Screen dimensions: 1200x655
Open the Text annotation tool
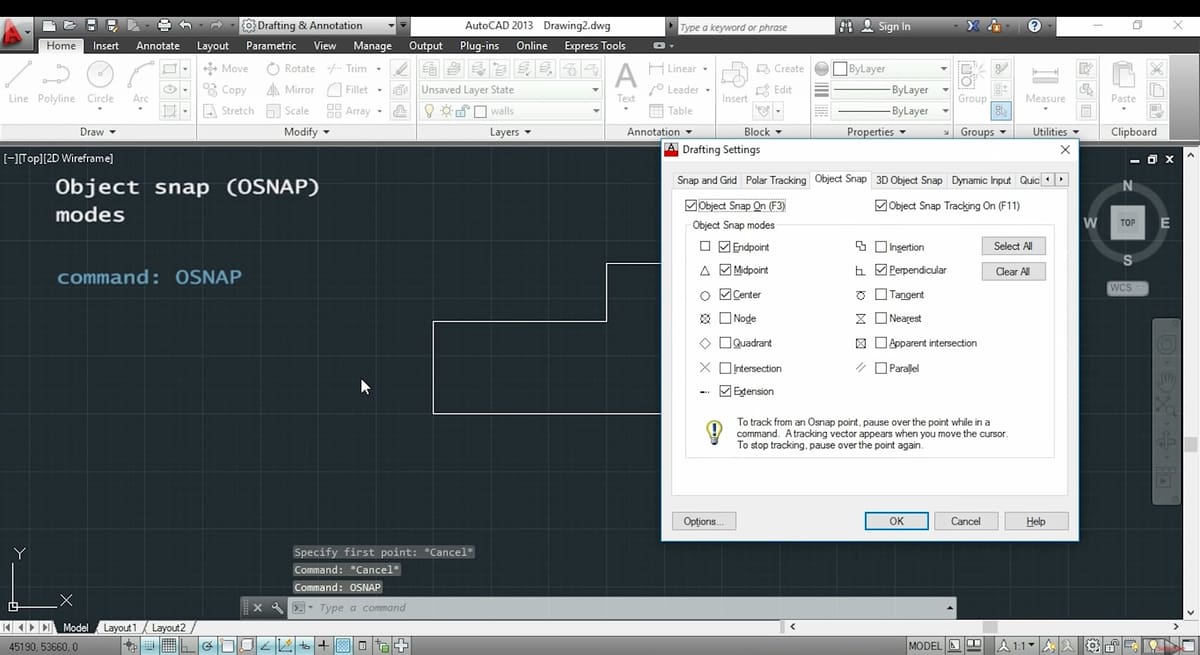click(626, 82)
